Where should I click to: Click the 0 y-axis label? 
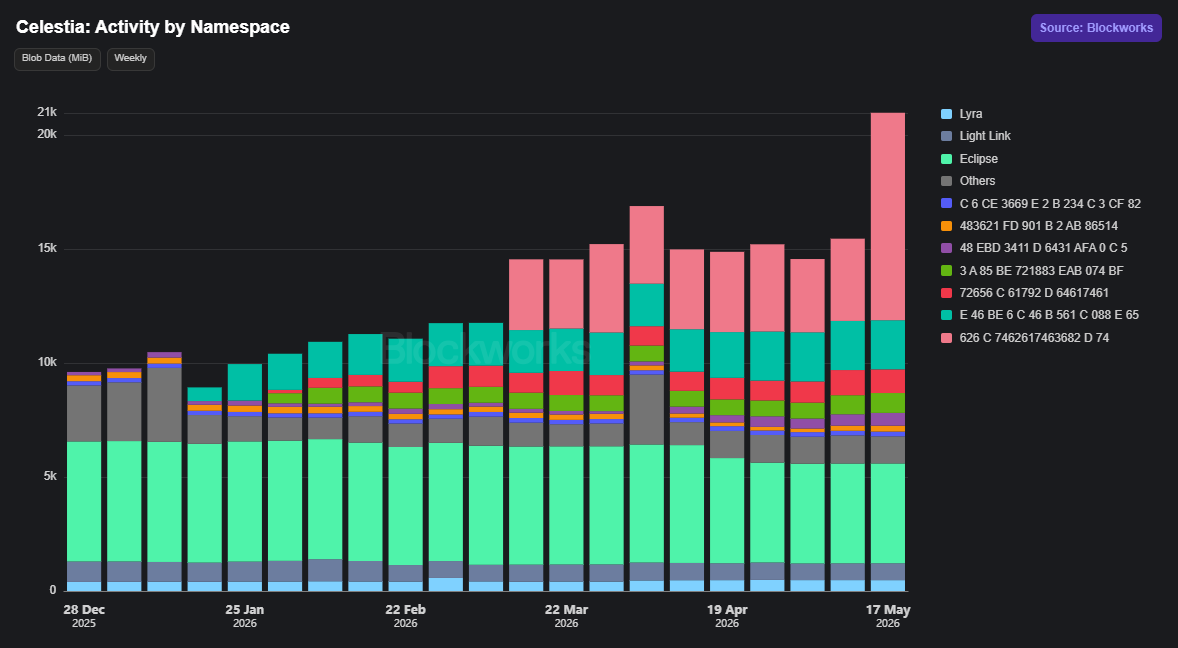[x=53, y=590]
